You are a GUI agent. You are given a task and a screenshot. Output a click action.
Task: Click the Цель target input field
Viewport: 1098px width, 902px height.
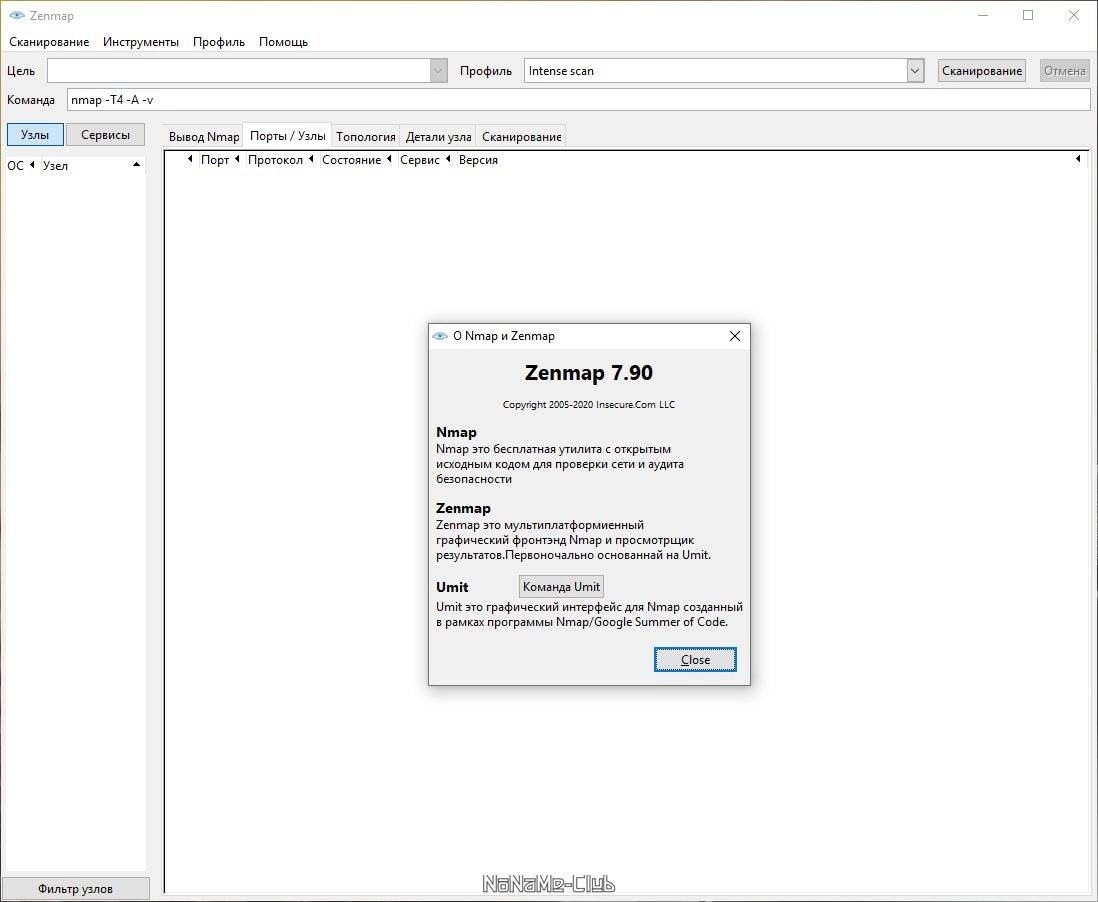click(x=239, y=71)
